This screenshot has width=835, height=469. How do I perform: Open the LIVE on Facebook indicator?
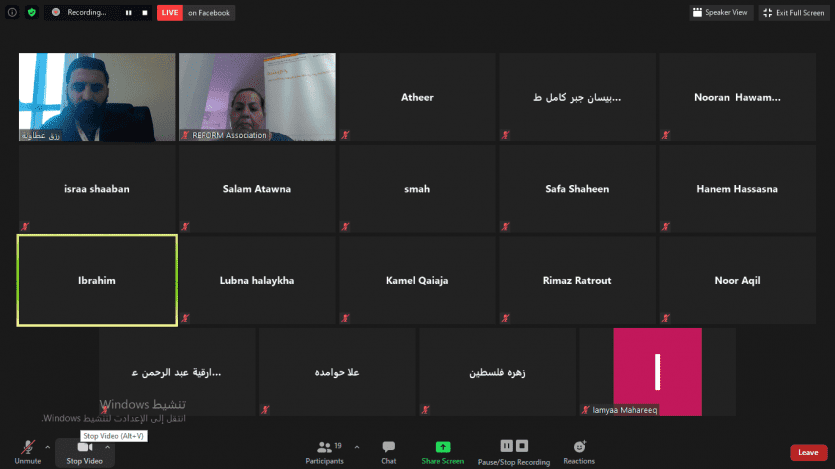(195, 13)
